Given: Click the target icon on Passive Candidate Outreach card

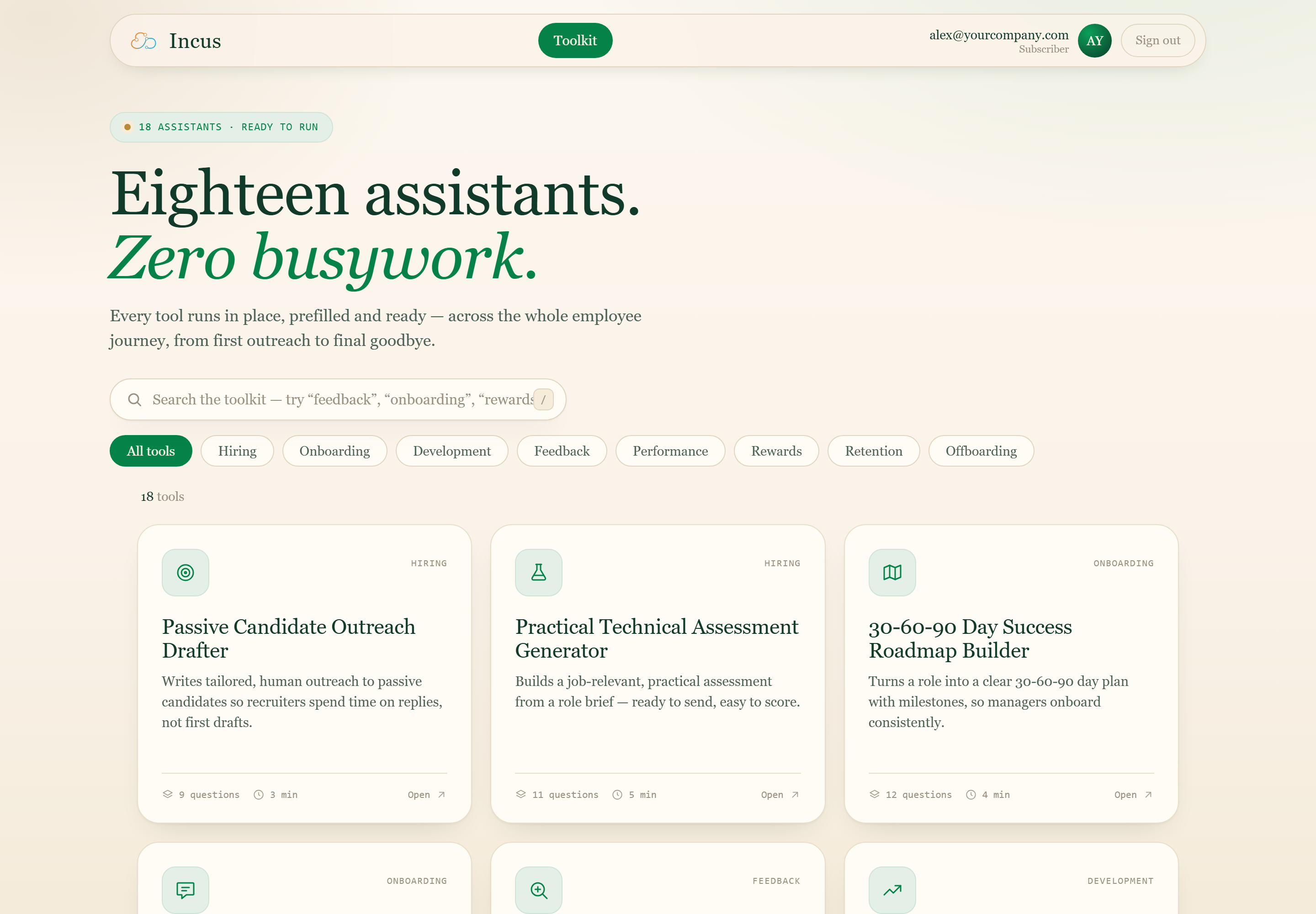Looking at the screenshot, I should [186, 572].
